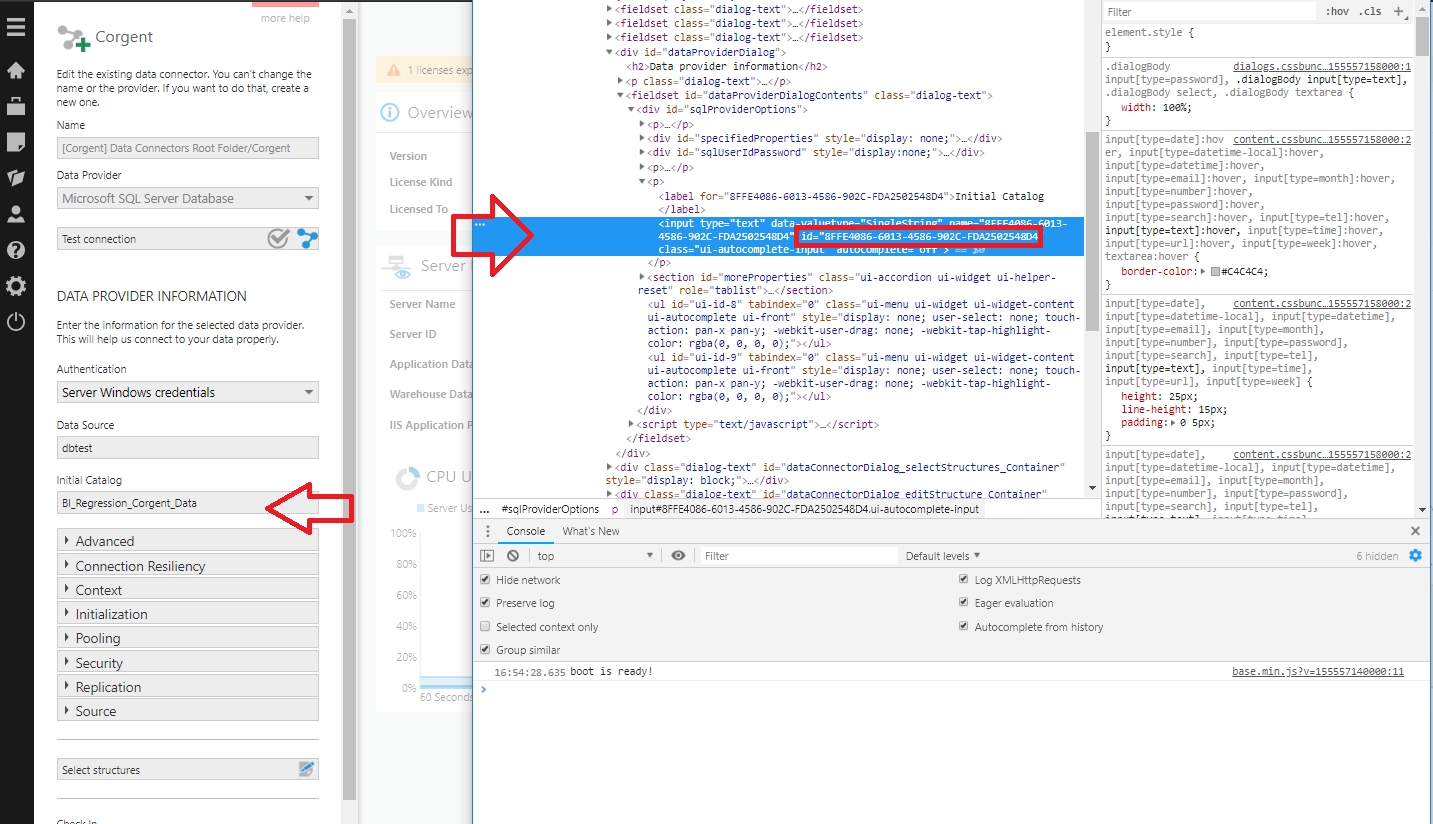Click the Test connection button

click(188, 238)
